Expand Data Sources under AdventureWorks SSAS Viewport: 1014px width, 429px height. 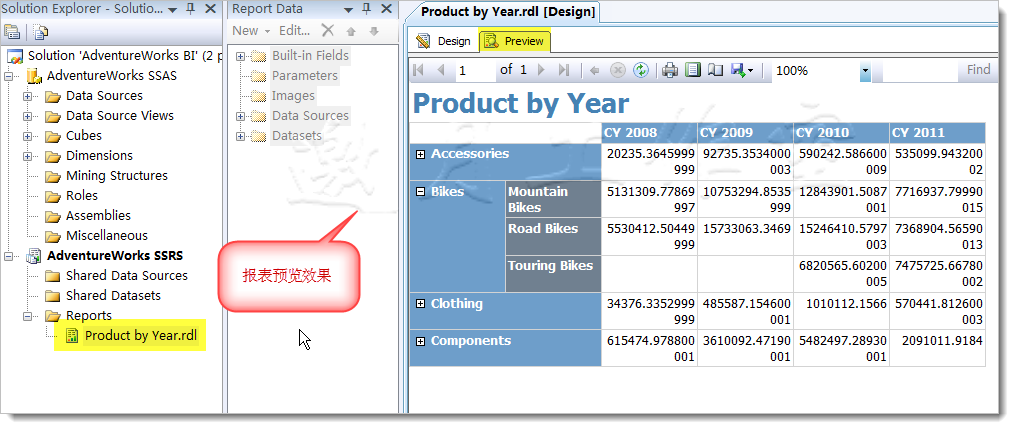click(28, 96)
